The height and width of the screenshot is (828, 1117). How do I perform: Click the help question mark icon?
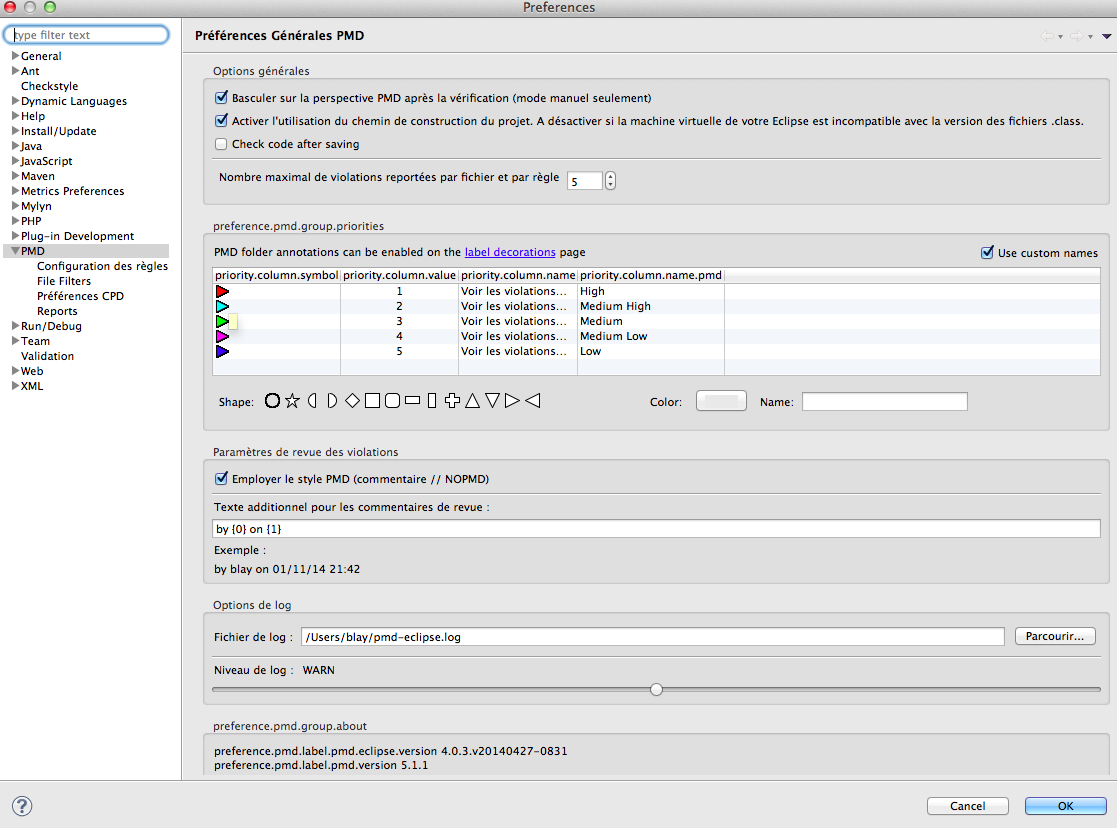22,806
